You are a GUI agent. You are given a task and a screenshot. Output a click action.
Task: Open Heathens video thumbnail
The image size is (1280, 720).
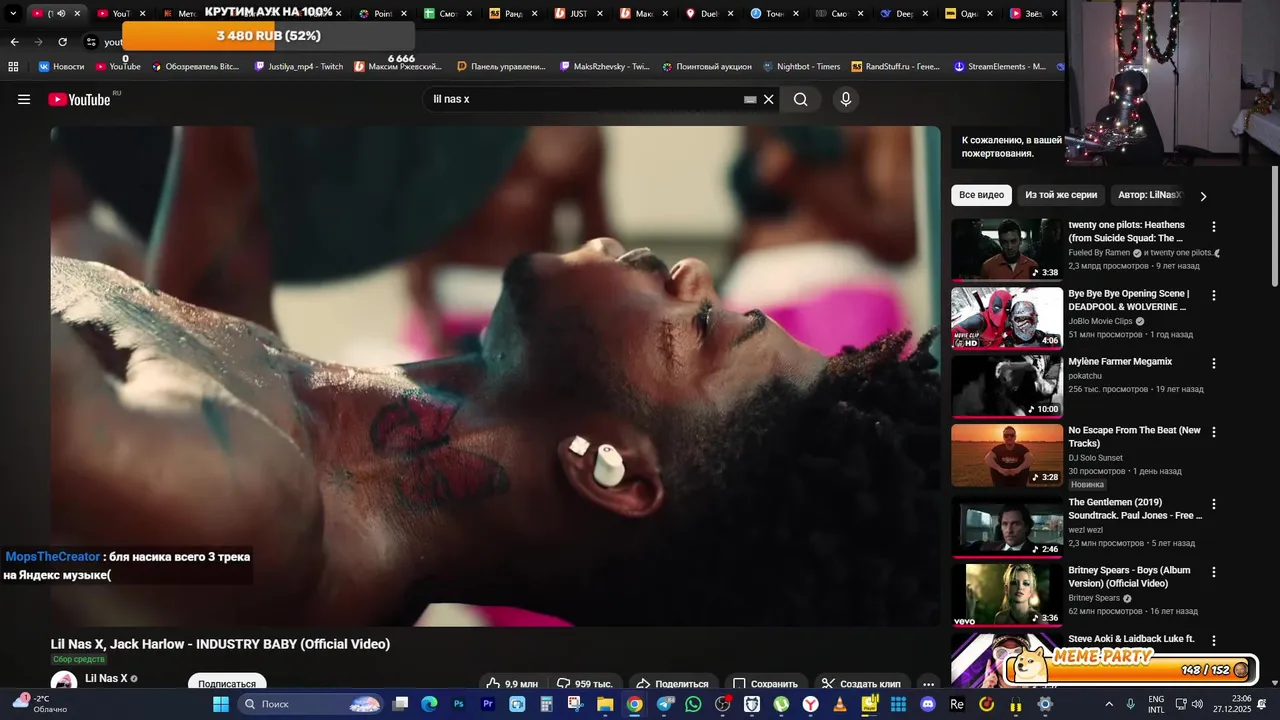[1006, 250]
